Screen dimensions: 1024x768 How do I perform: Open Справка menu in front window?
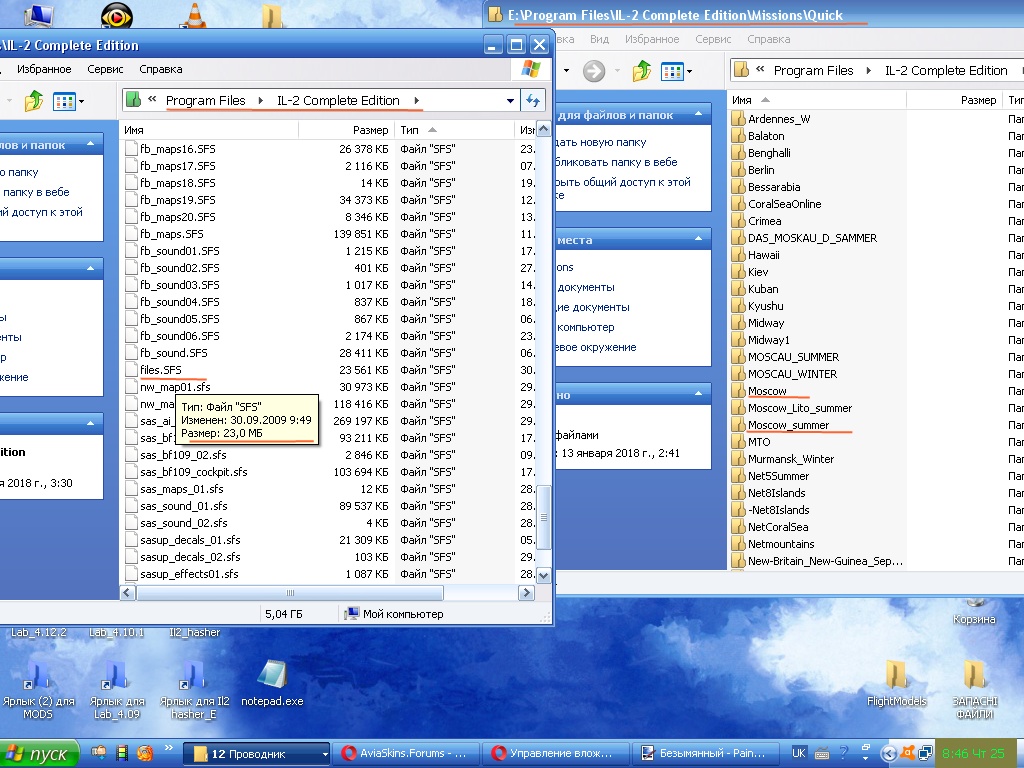(161, 69)
